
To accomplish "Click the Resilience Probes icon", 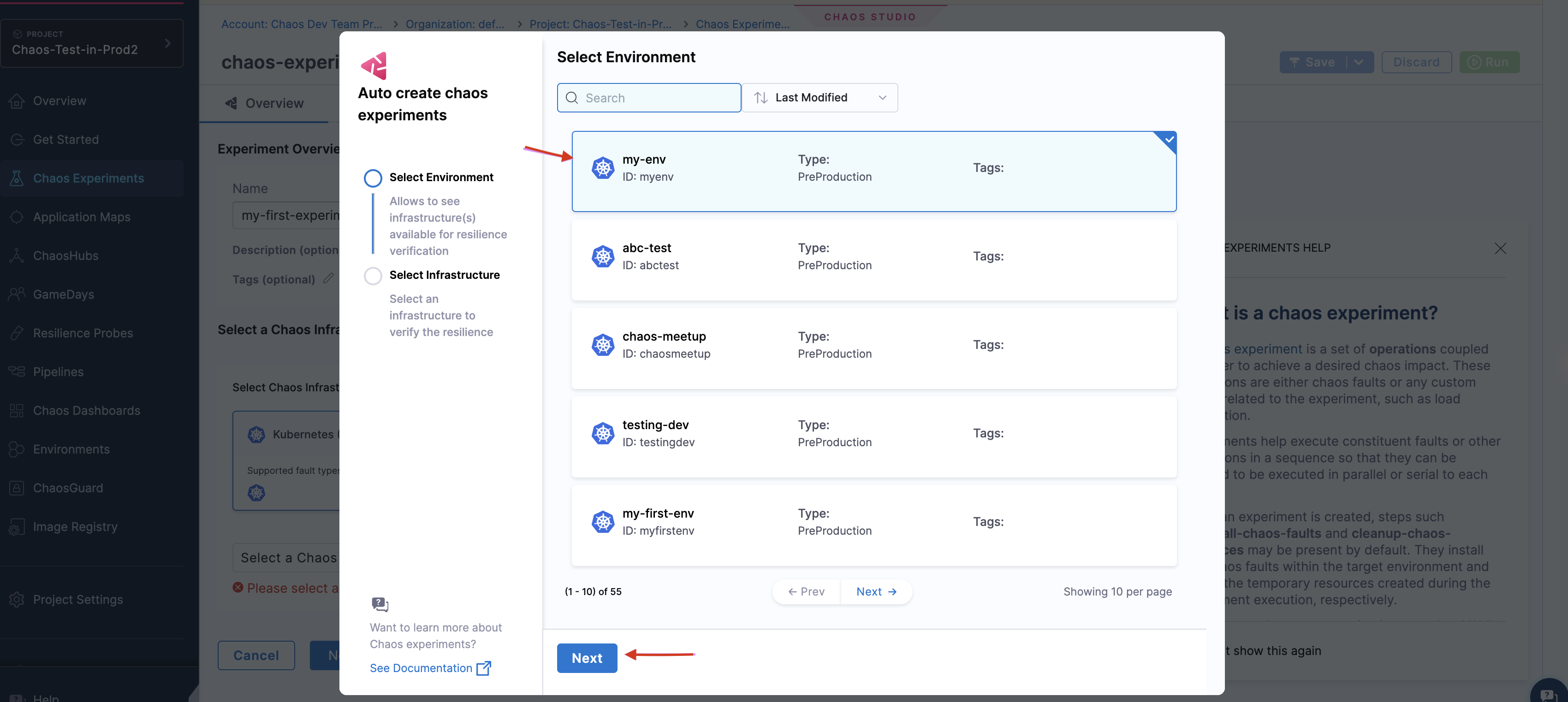I will coord(17,333).
